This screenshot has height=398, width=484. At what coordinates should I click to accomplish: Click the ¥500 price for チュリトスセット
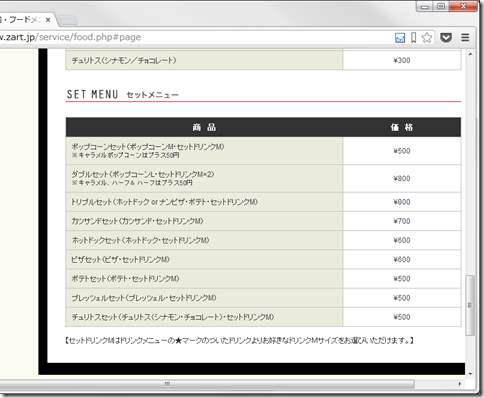402,317
